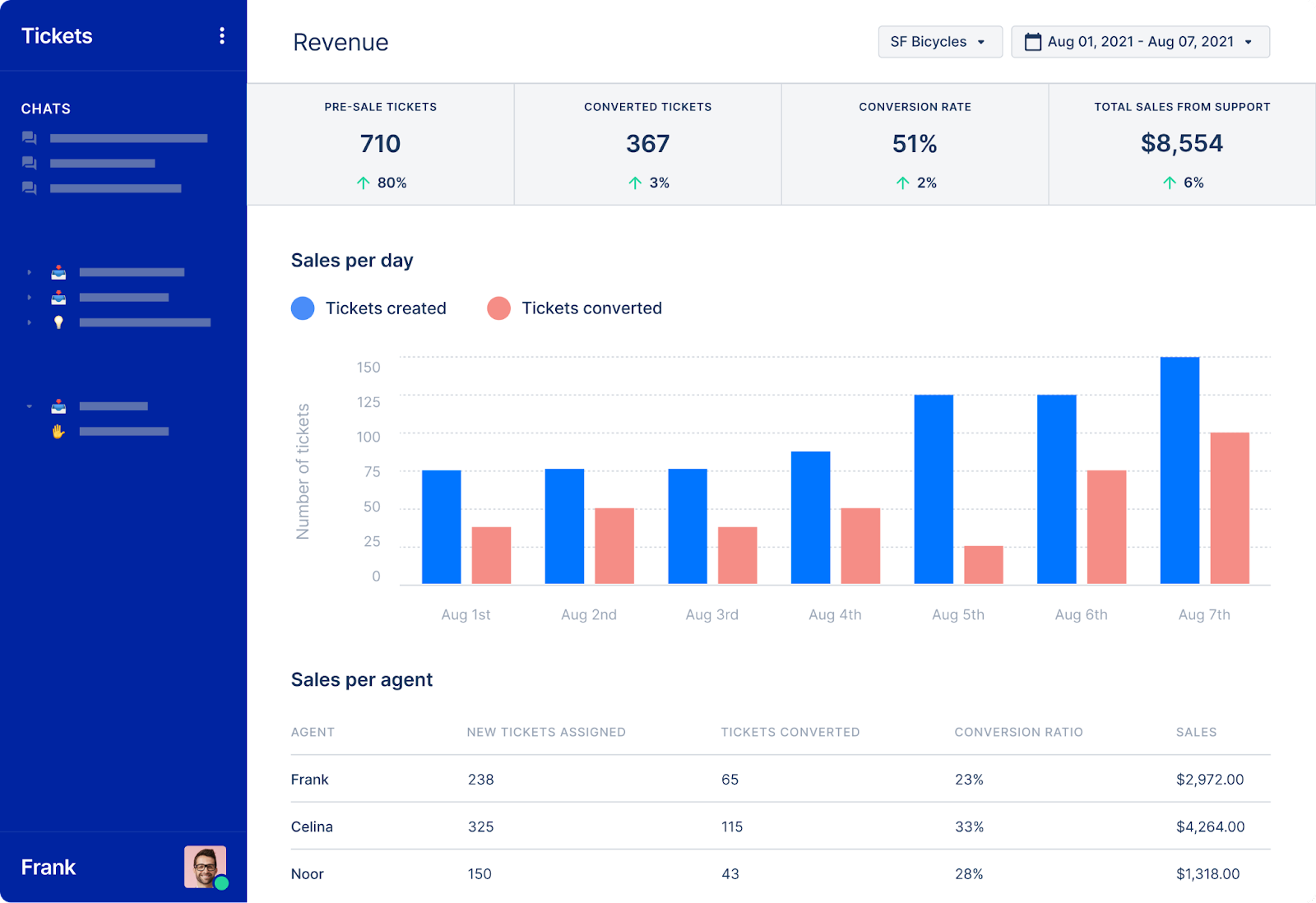The width and height of the screenshot is (1316, 903).
Task: Select the Tickets heading in sidebar
Action: [x=57, y=35]
